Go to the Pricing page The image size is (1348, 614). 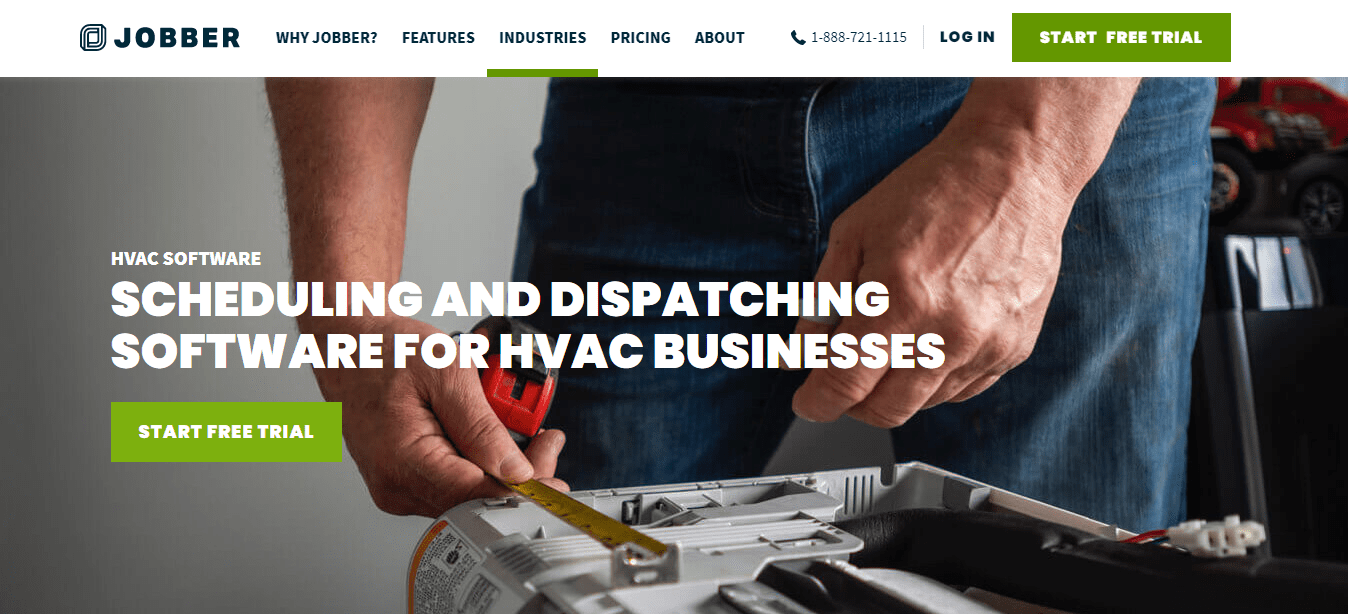point(641,38)
